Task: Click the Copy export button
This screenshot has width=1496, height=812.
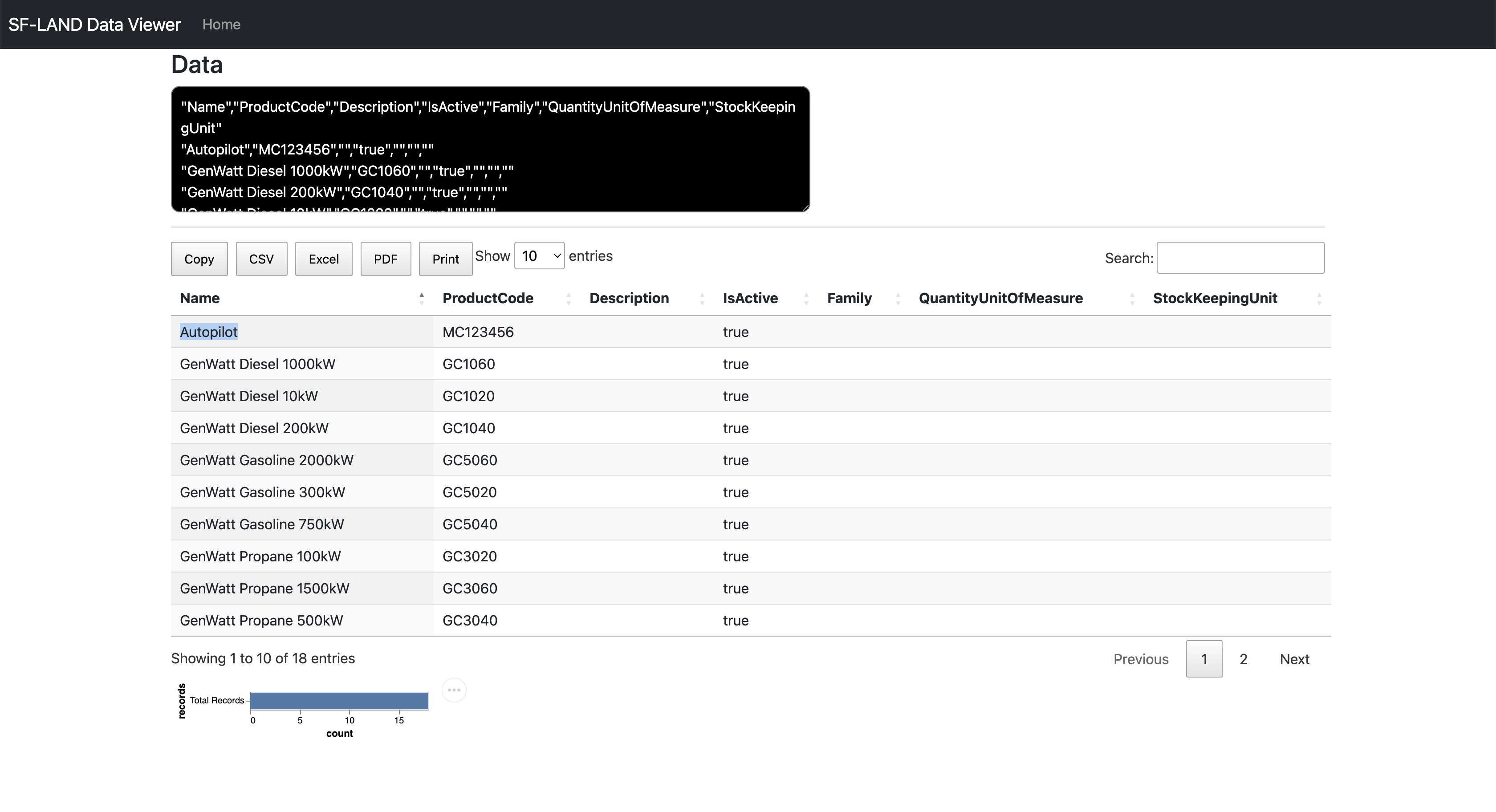Action: pyautogui.click(x=199, y=259)
